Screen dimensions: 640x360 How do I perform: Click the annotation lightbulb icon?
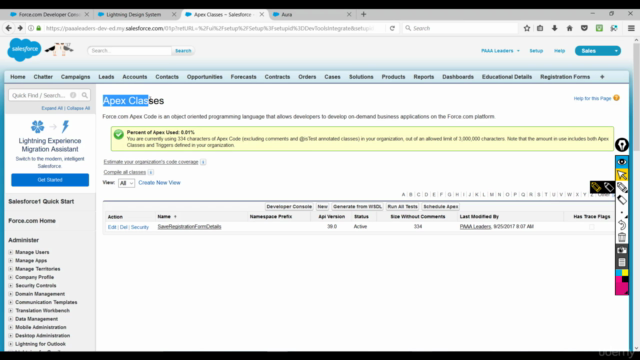click(x=622, y=145)
